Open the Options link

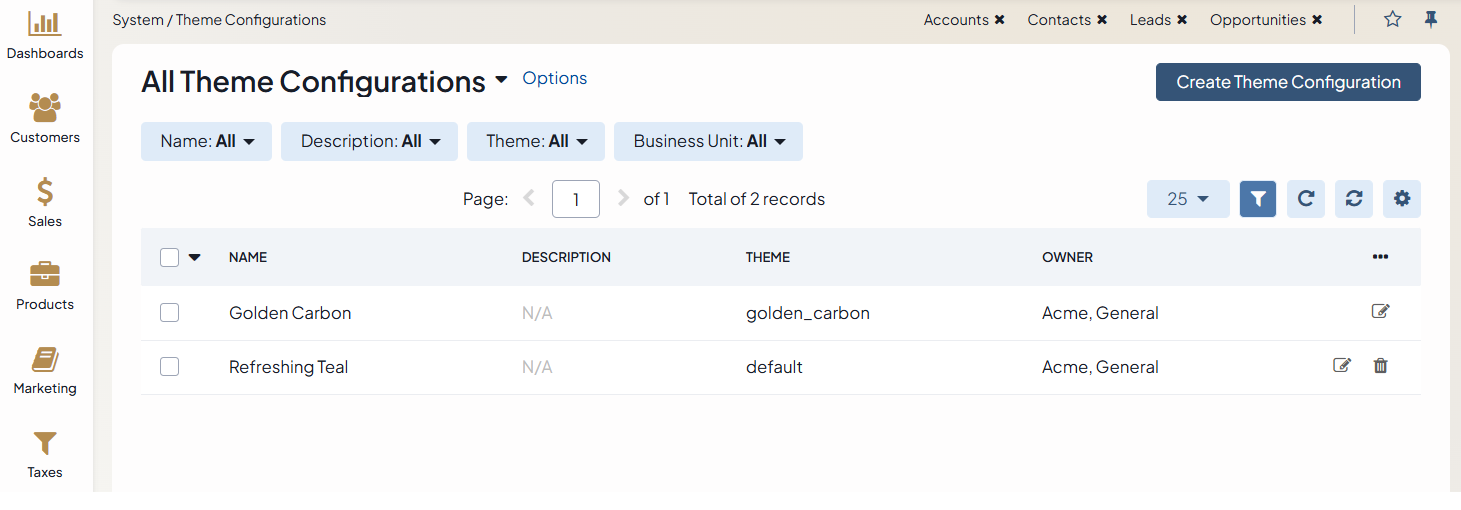[555, 78]
